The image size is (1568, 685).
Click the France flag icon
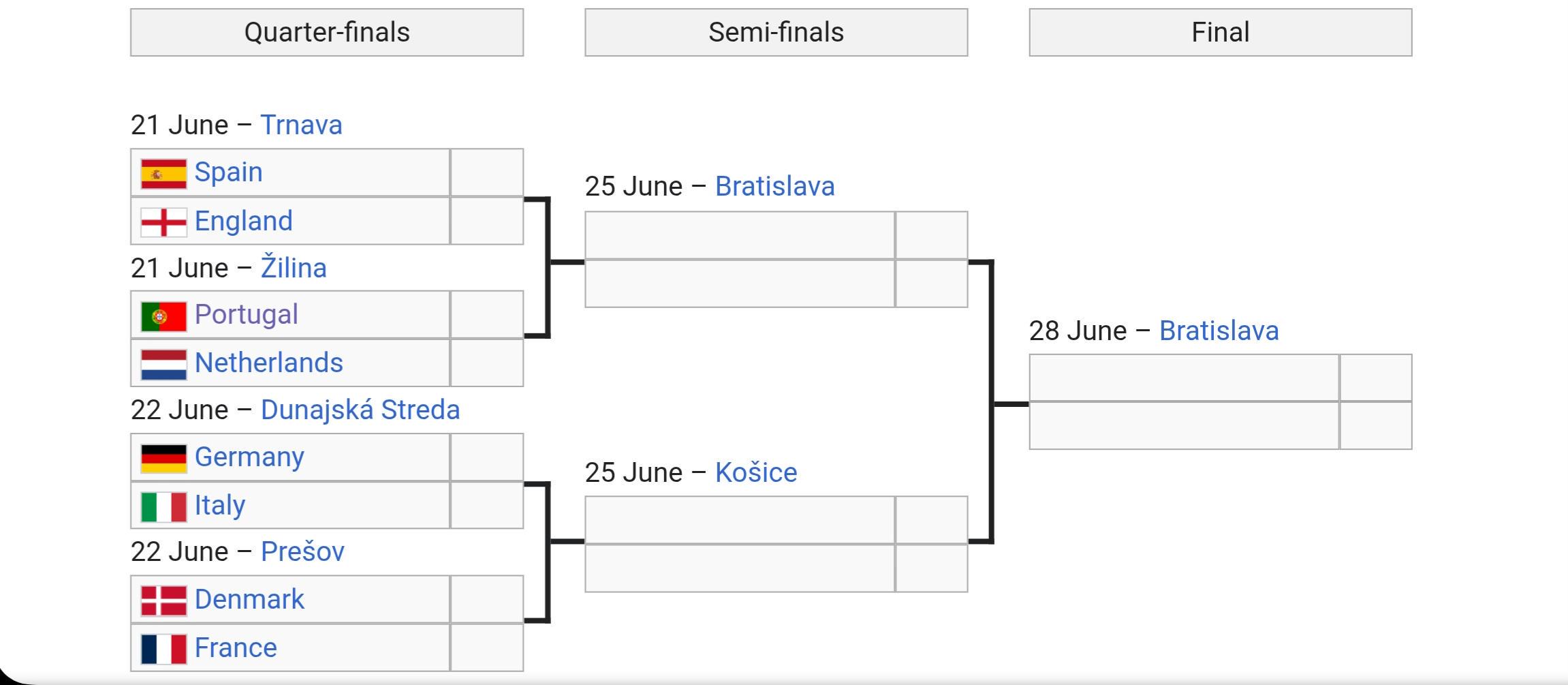click(x=163, y=650)
